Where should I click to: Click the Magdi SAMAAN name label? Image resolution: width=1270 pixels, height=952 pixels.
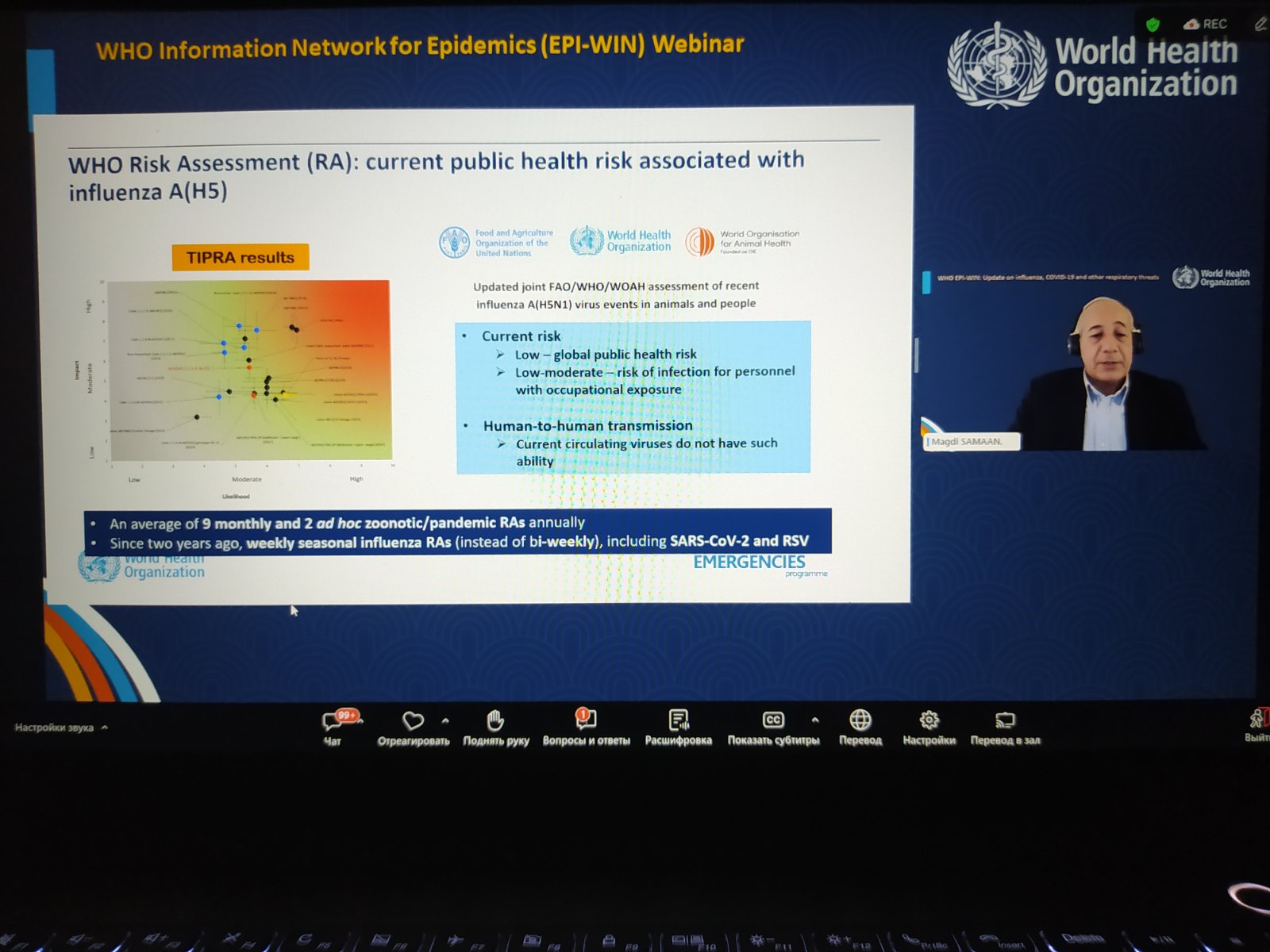click(x=970, y=442)
